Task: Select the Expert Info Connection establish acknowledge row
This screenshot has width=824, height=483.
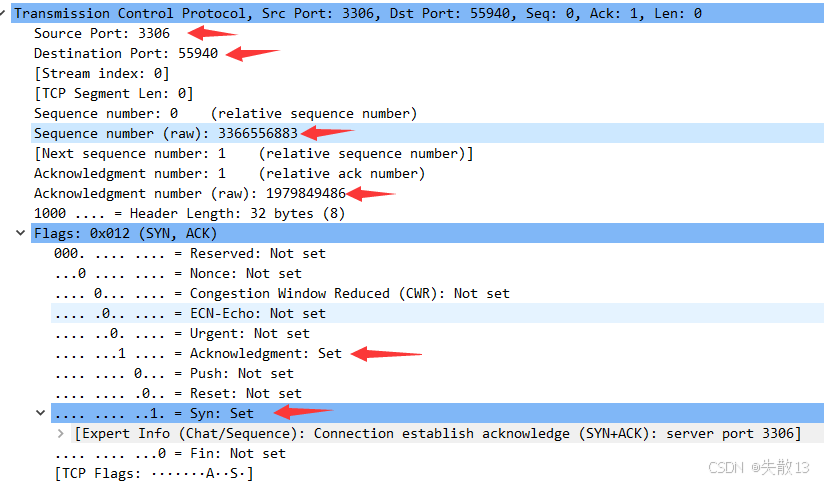Action: (x=438, y=433)
